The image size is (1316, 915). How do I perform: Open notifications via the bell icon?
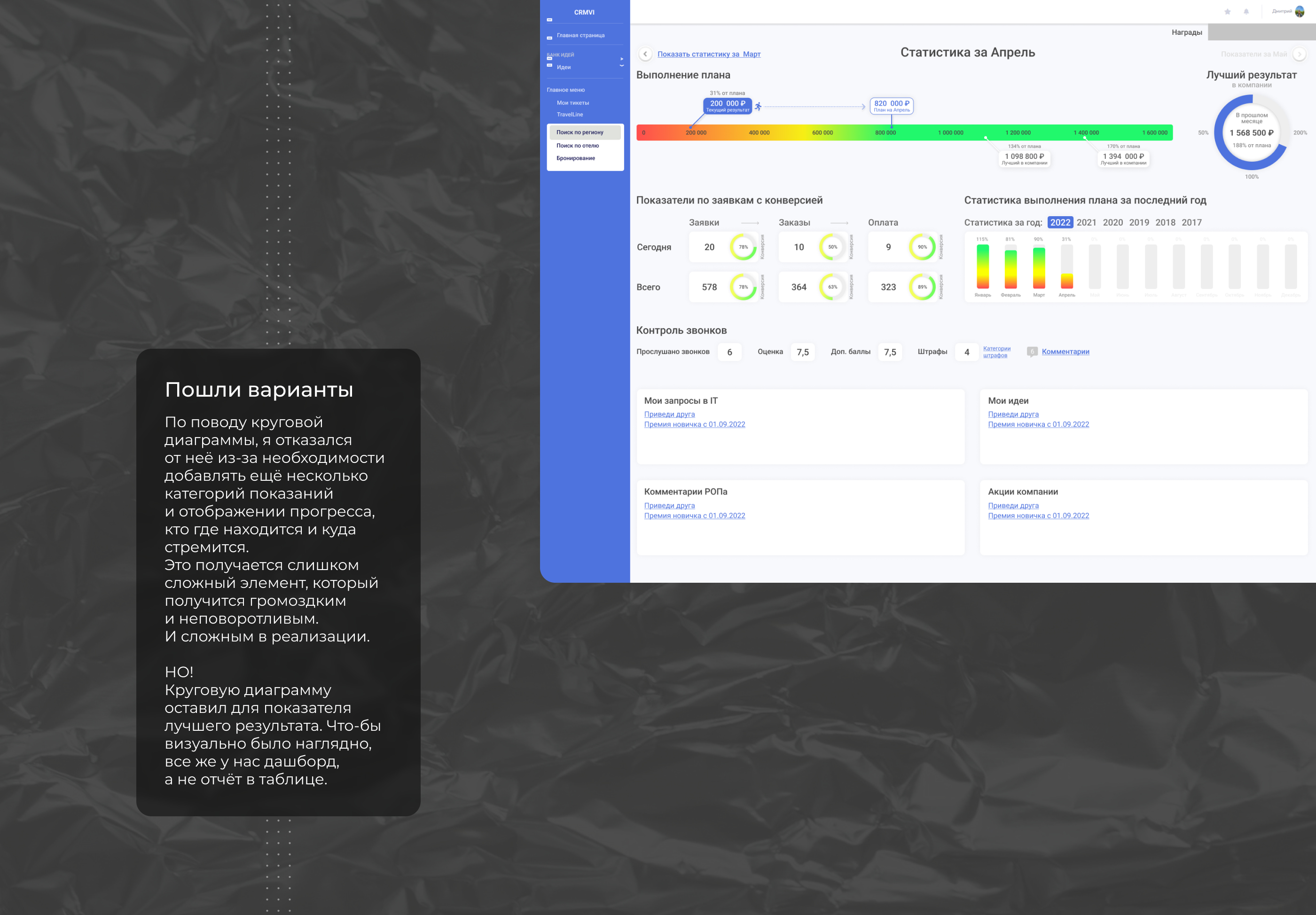point(1246,11)
